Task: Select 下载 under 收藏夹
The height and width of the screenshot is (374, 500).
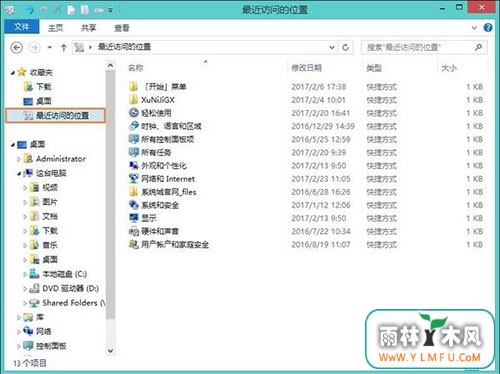Action: 44,87
